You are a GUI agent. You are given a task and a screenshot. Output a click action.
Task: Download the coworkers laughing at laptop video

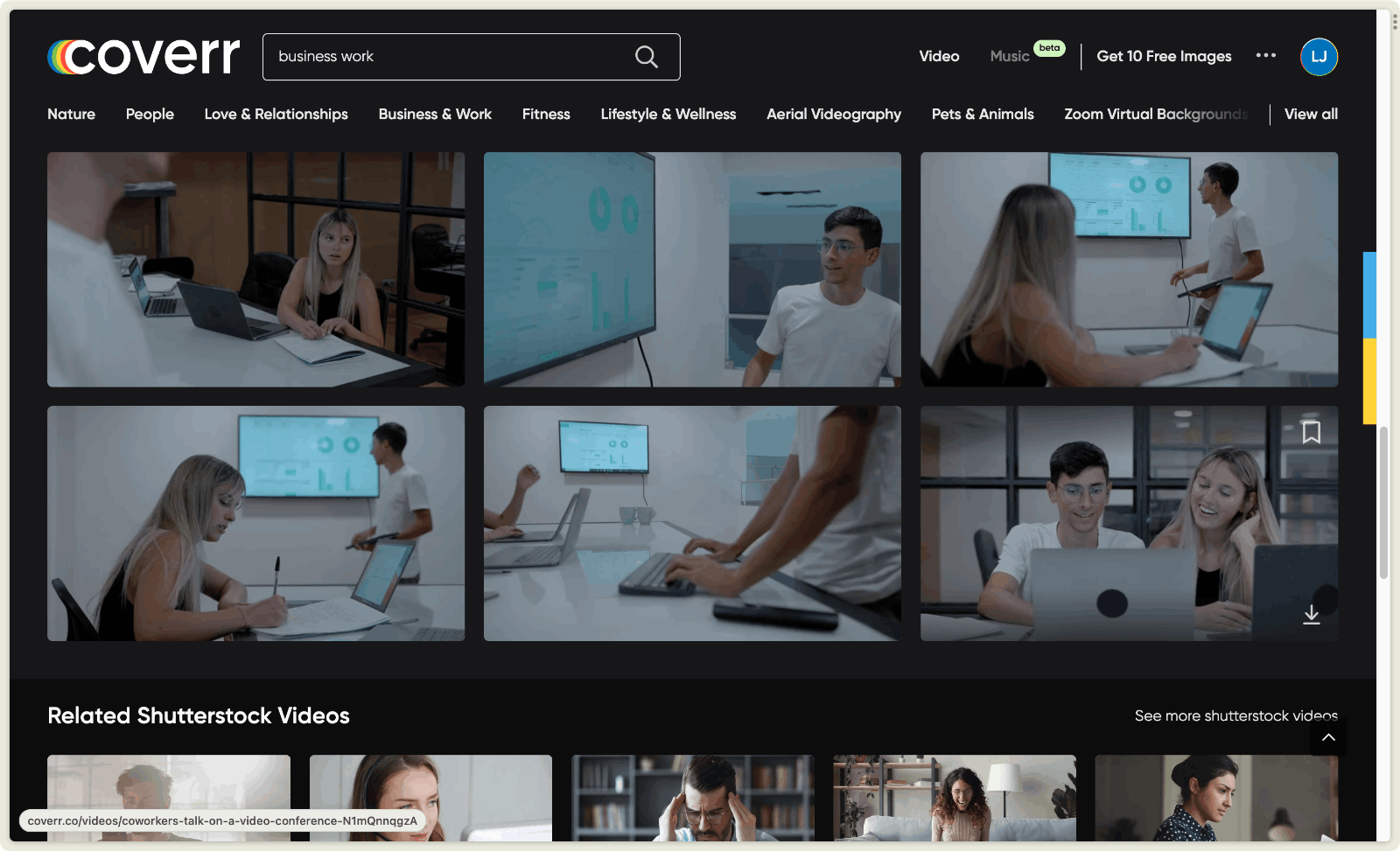(x=1311, y=615)
